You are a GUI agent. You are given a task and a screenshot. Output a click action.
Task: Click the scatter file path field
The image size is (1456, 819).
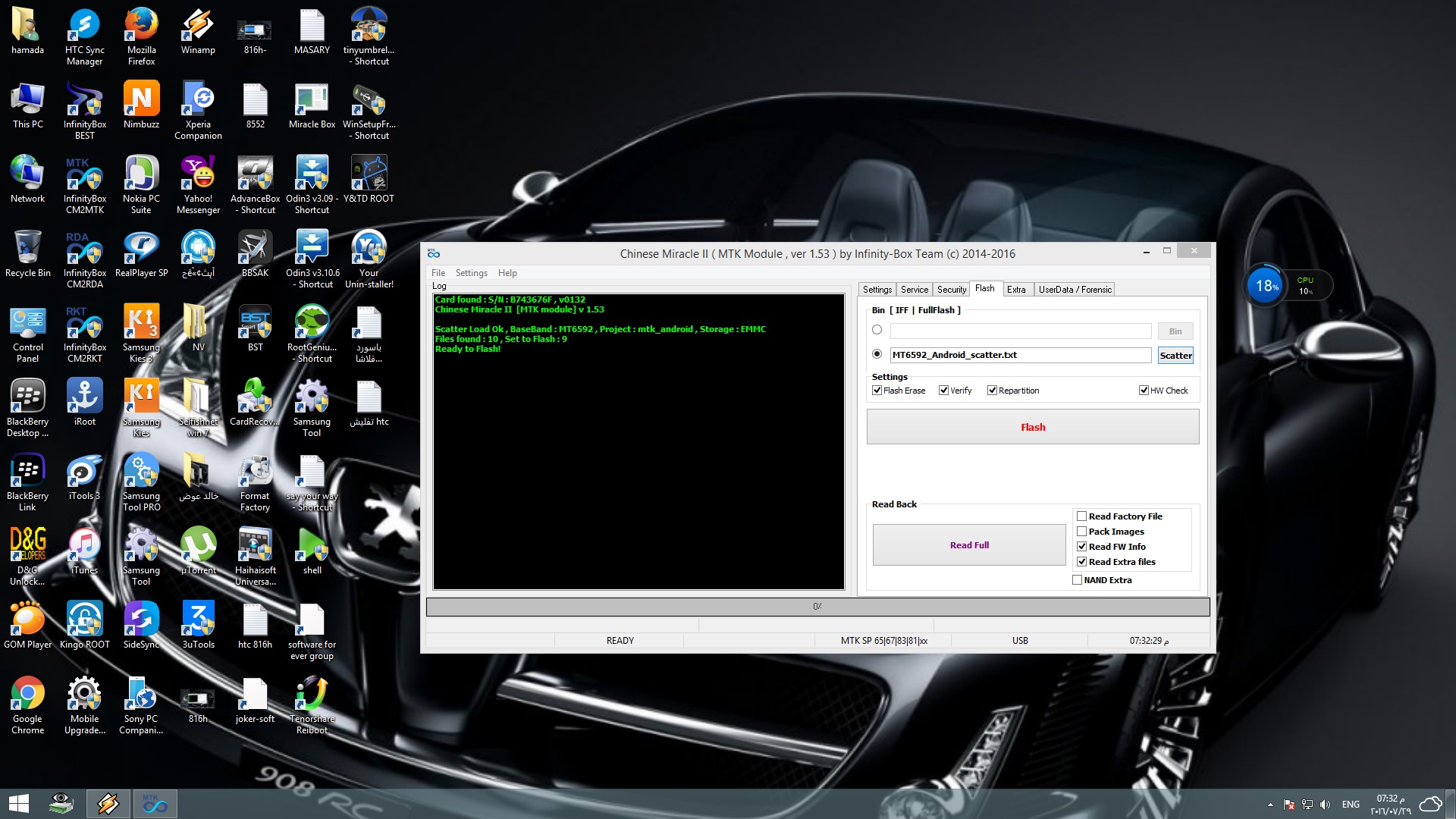pos(1021,355)
